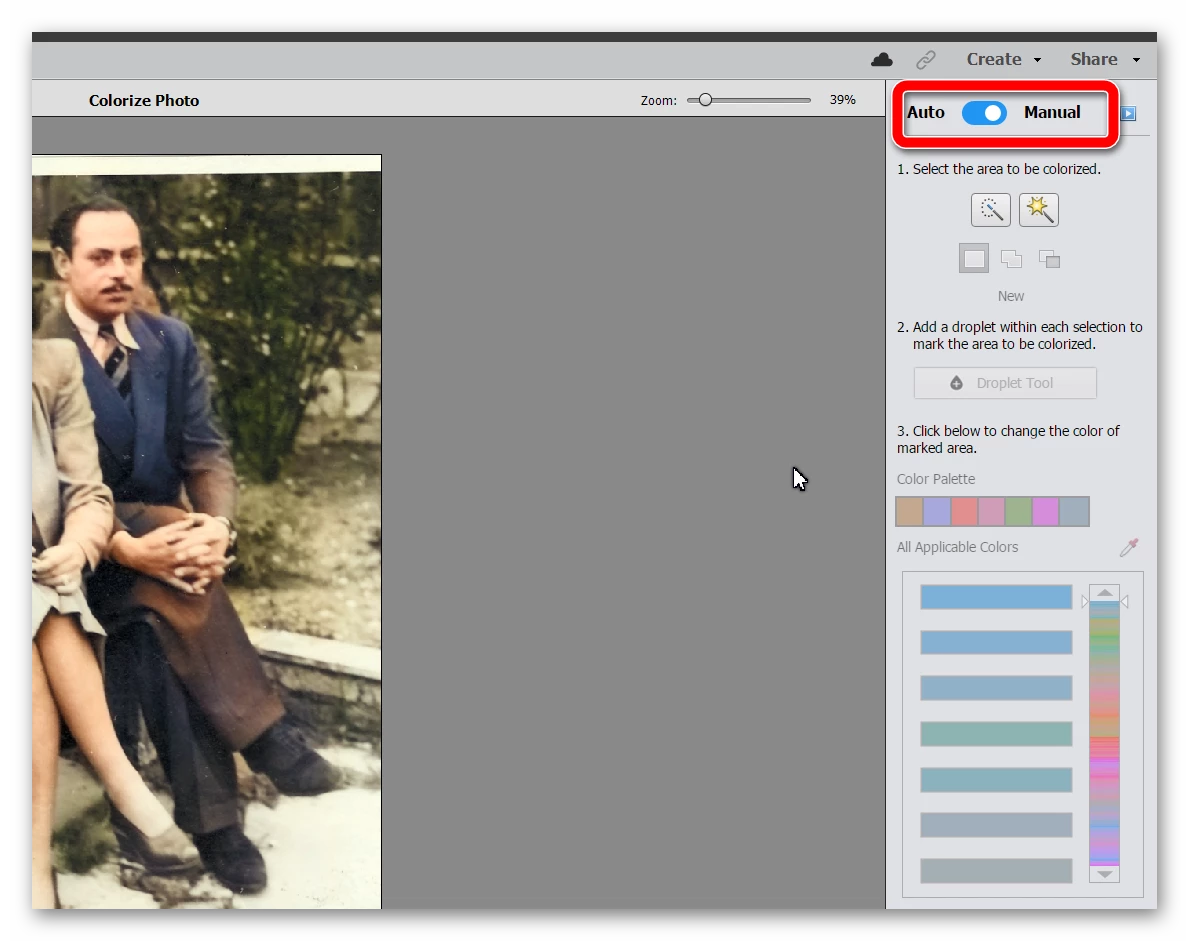Select the Quick Selection tool

tap(990, 210)
